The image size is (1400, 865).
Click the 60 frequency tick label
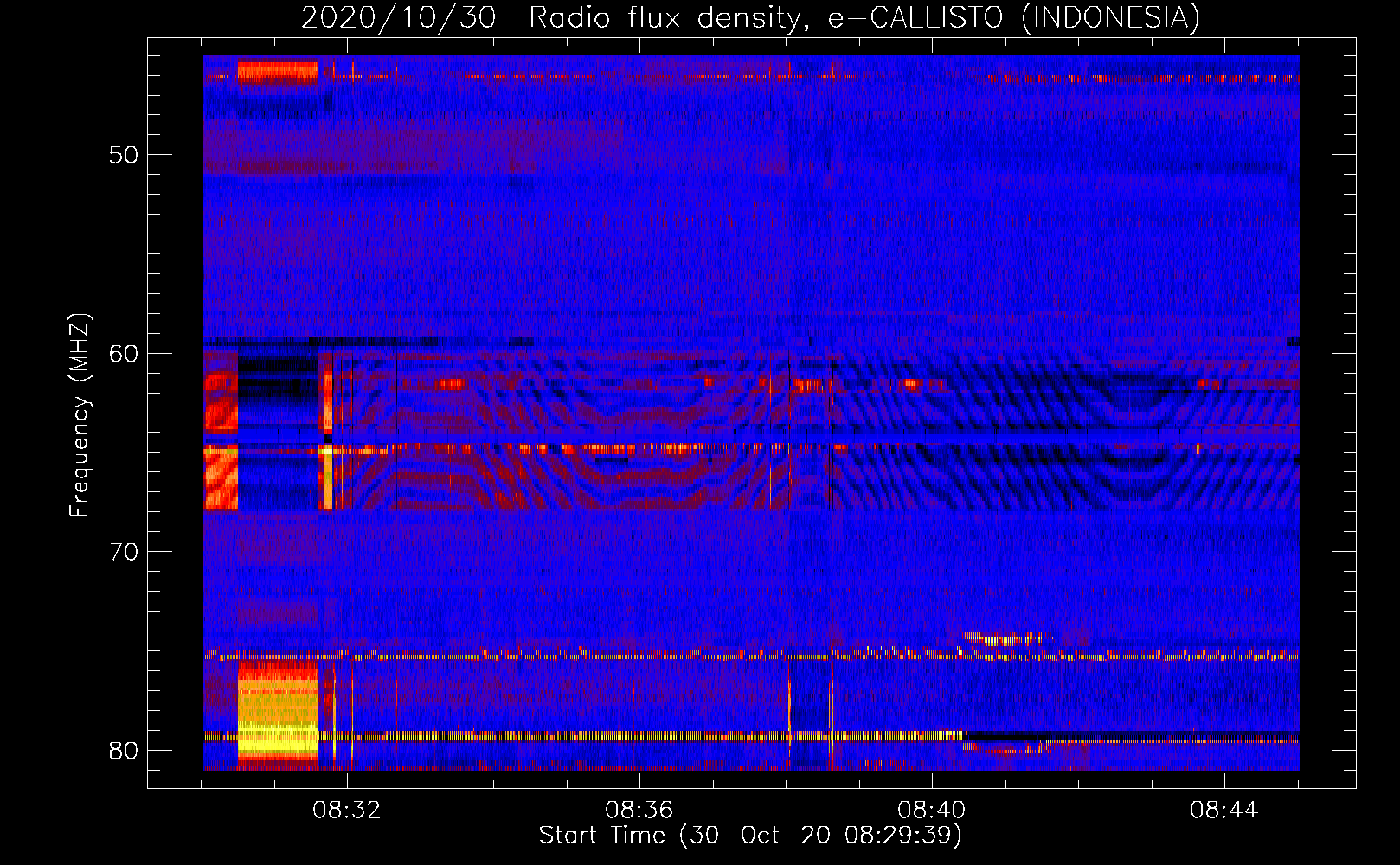125,353
